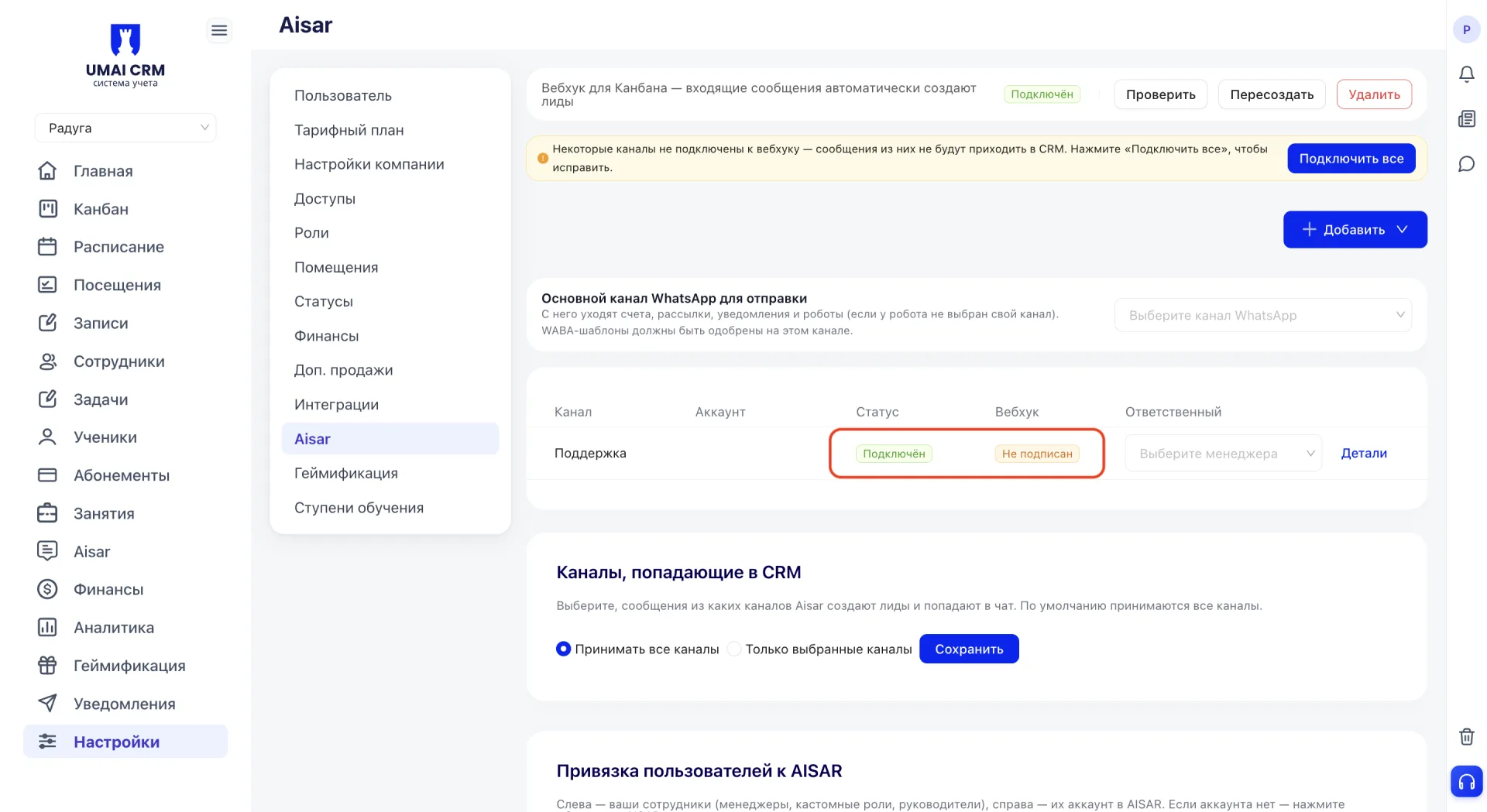Click Проверить webhook button
Viewport: 1487px width, 812px height.
click(1160, 94)
